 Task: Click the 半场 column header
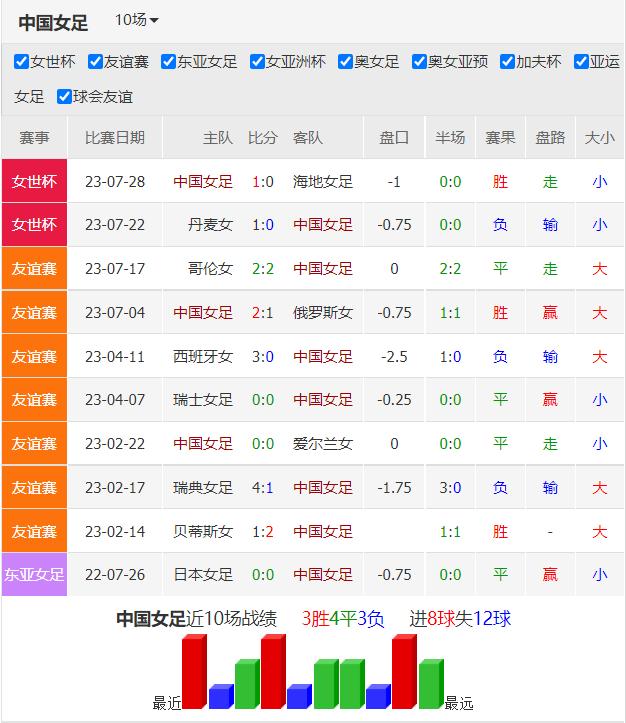click(450, 137)
